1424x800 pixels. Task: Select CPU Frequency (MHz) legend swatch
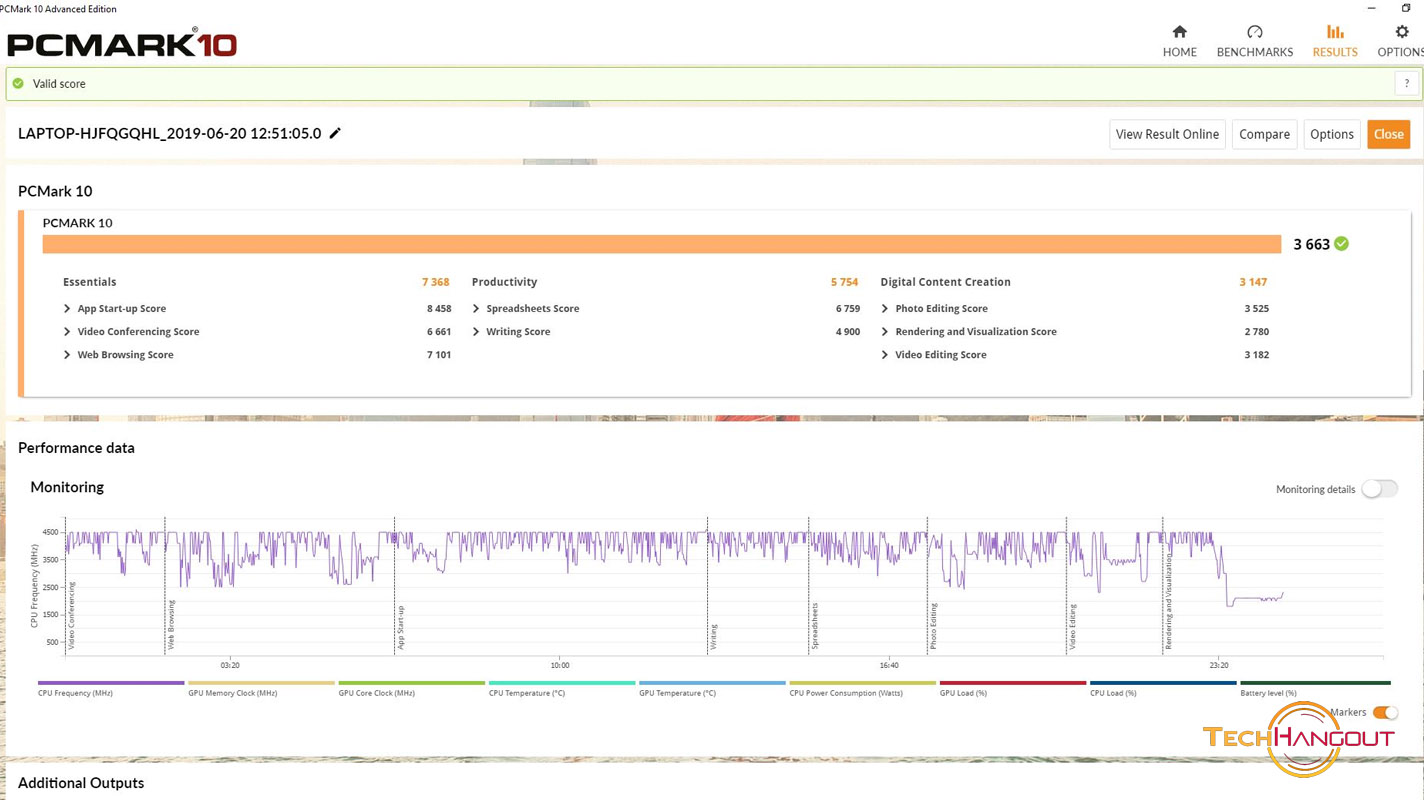click(111, 683)
